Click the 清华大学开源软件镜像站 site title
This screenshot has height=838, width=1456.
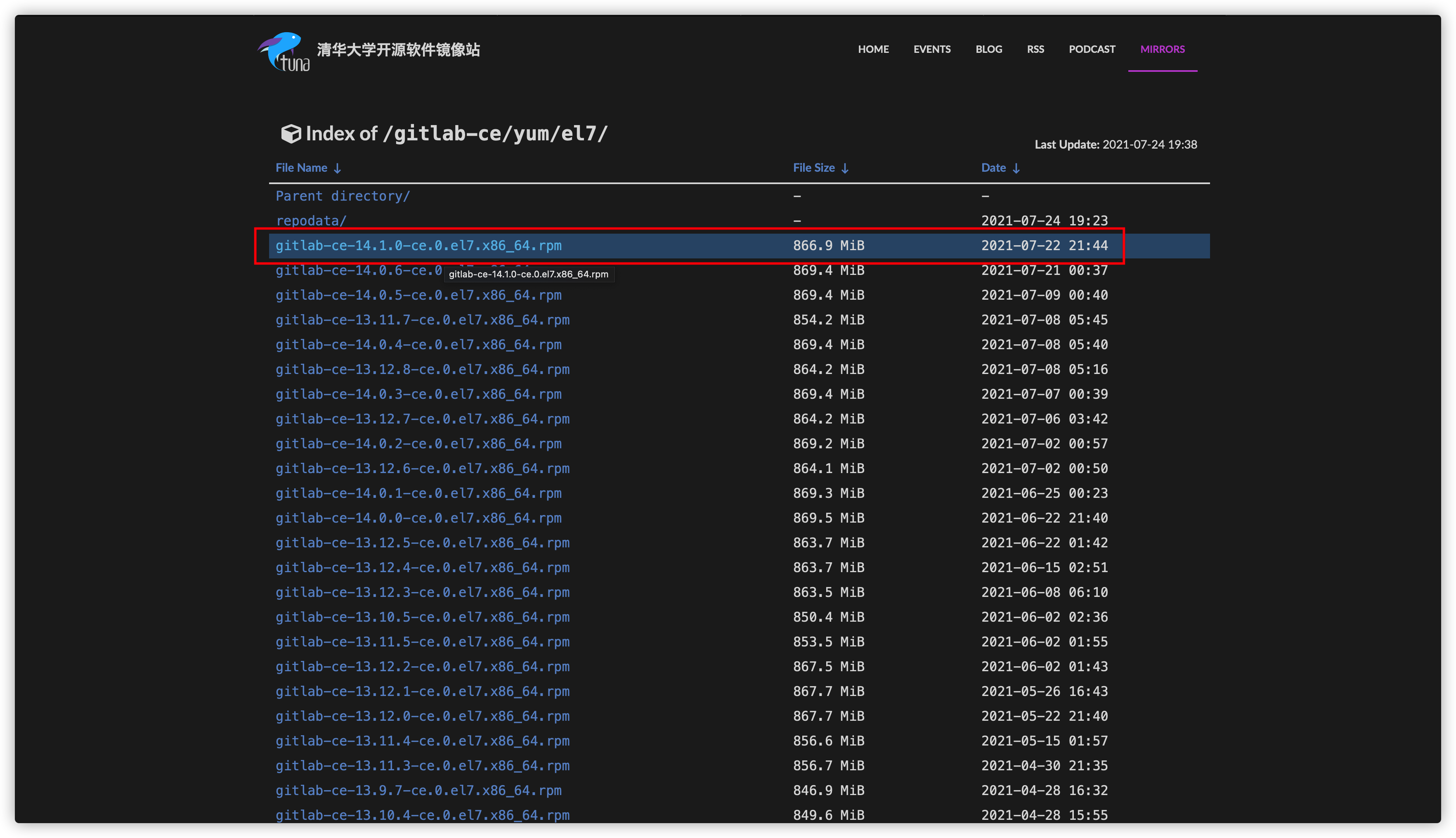point(398,50)
